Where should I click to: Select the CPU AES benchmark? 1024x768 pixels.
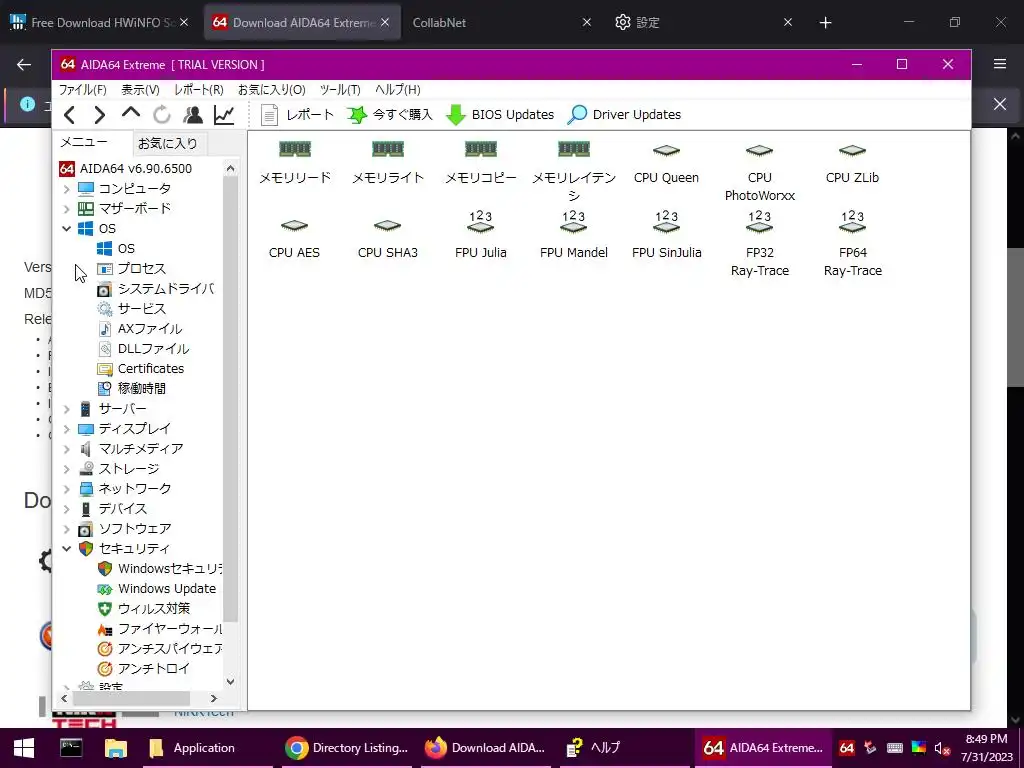(295, 236)
